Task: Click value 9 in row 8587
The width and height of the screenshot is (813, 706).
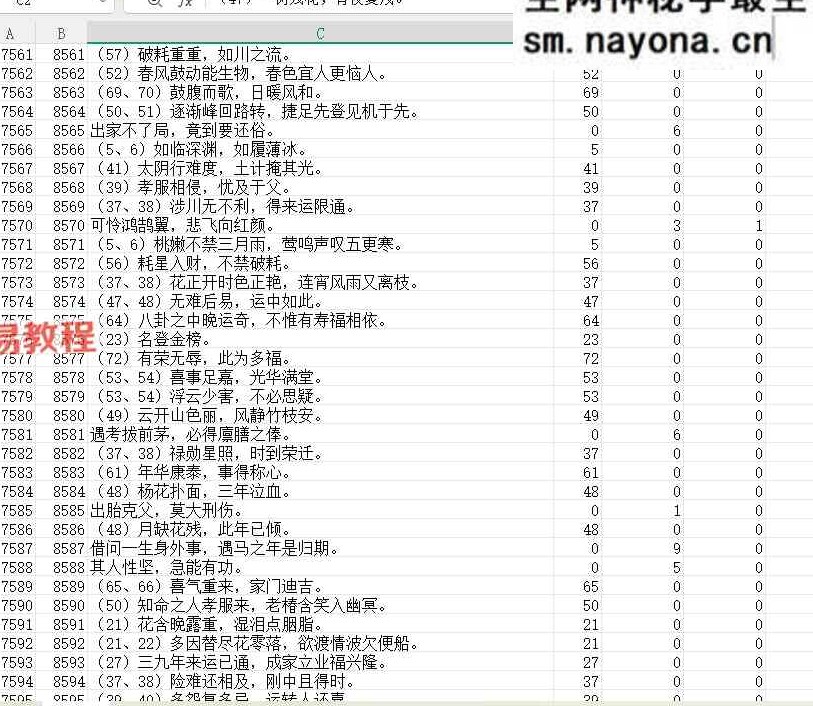Action: (x=677, y=548)
